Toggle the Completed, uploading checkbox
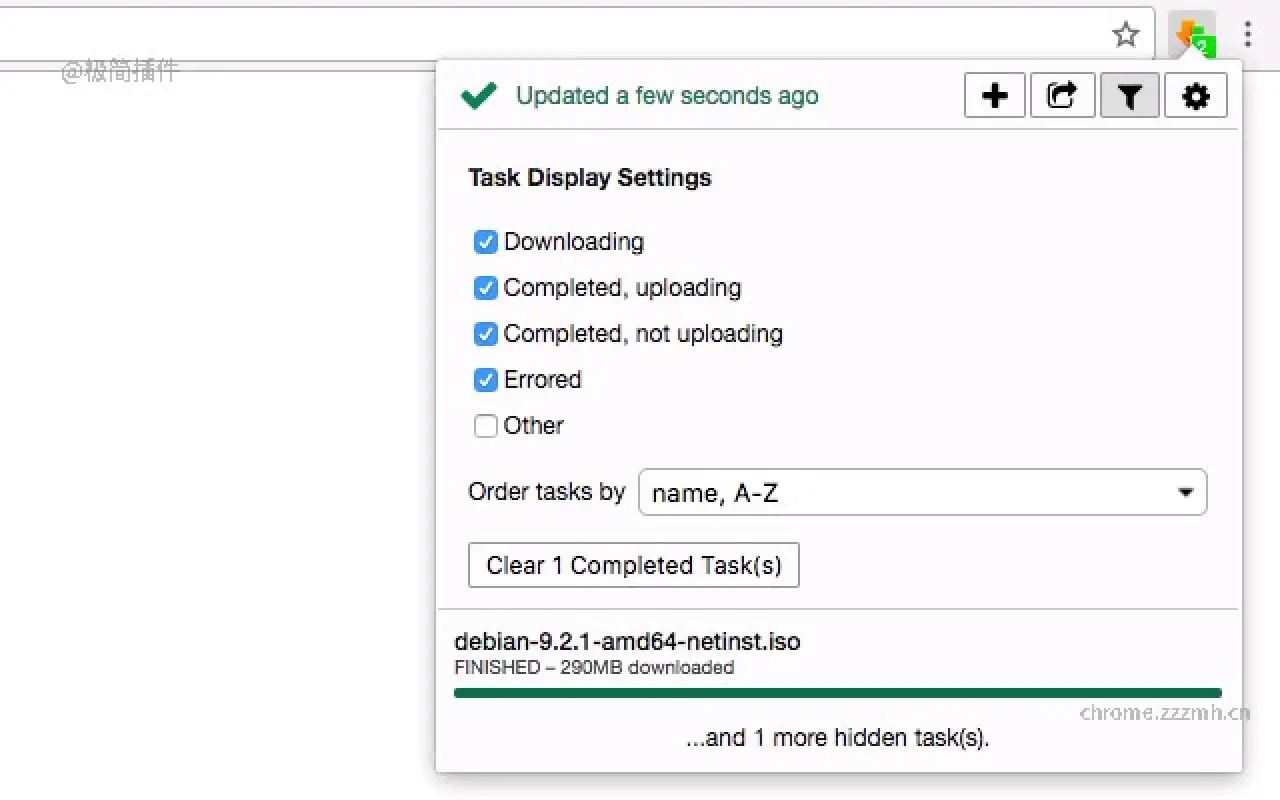The height and width of the screenshot is (800, 1280). click(486, 288)
